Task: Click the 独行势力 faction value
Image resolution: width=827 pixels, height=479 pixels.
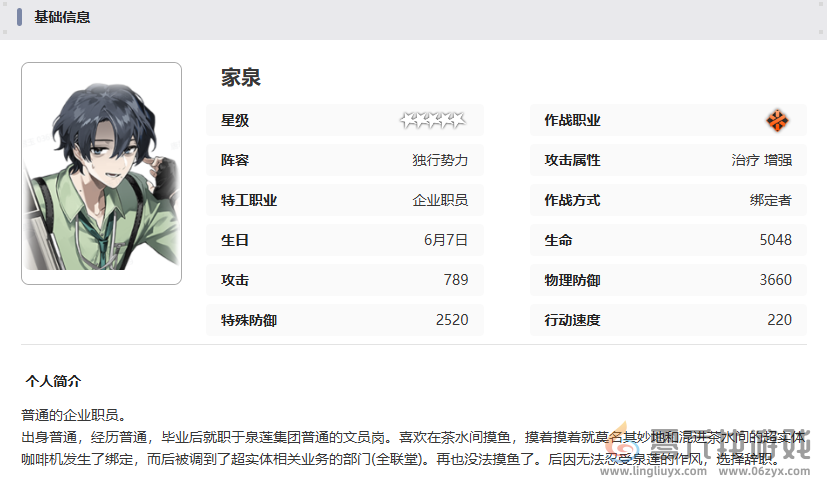Action: pyautogui.click(x=440, y=160)
